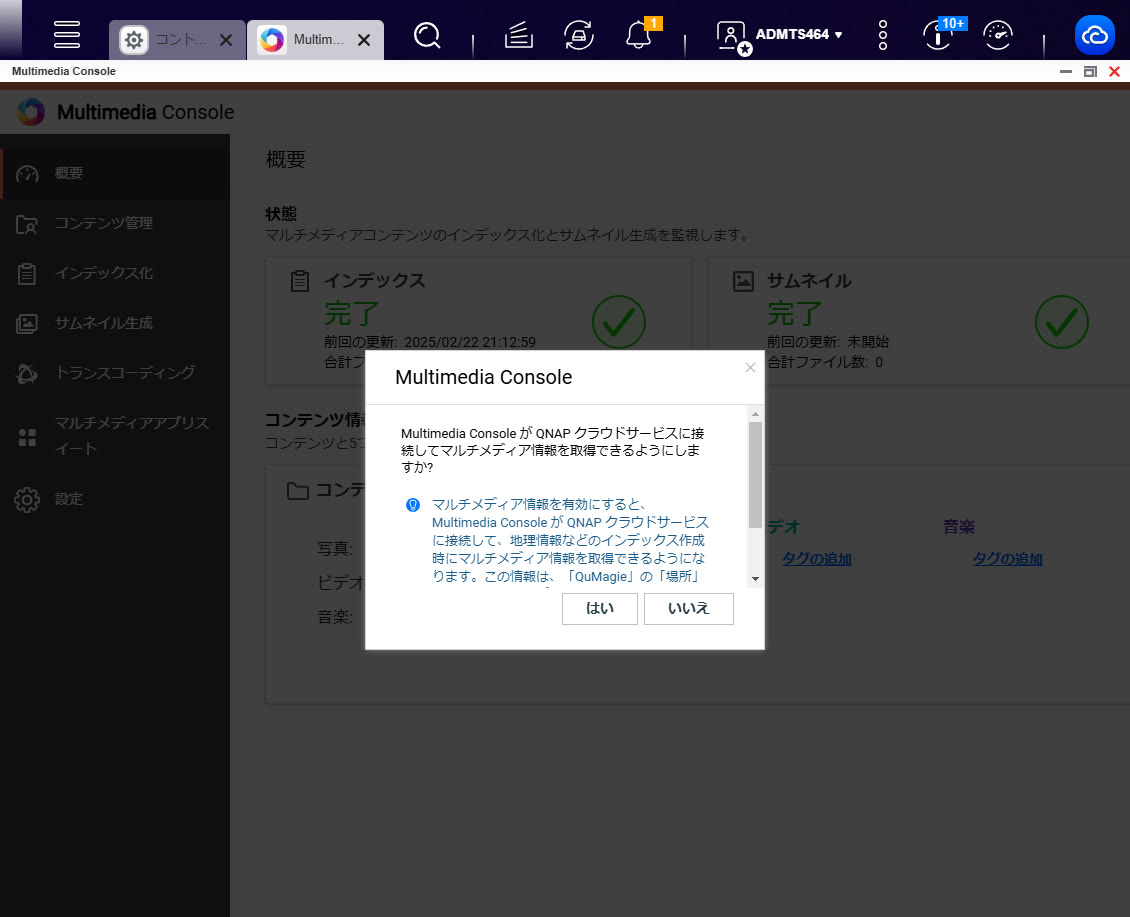Click the image icon in サムネイル card header
The image size is (1130, 917).
743,281
